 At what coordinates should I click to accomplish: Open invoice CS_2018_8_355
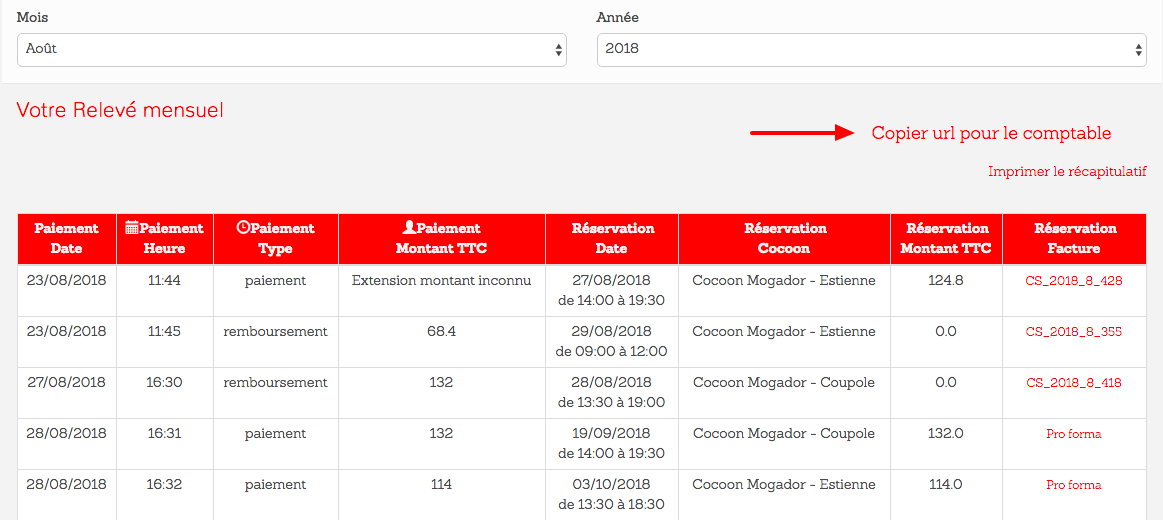point(1074,332)
